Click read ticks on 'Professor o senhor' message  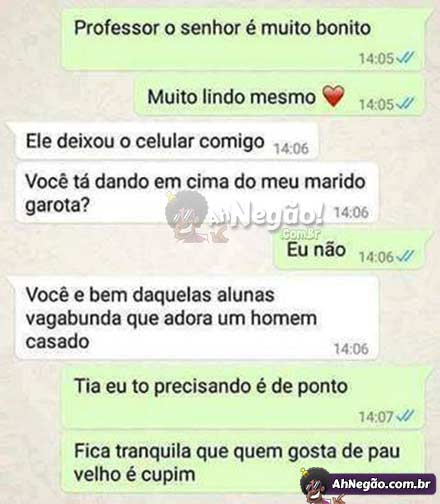tap(406, 58)
